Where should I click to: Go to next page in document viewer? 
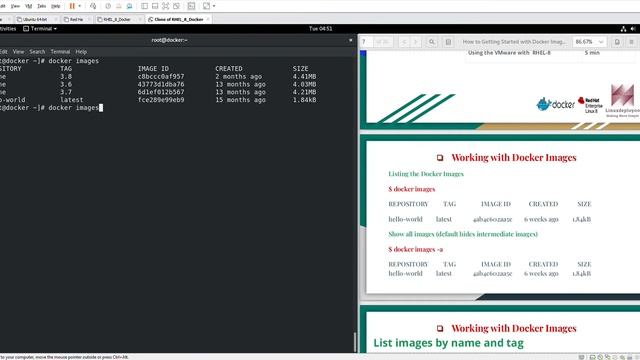coord(416,42)
